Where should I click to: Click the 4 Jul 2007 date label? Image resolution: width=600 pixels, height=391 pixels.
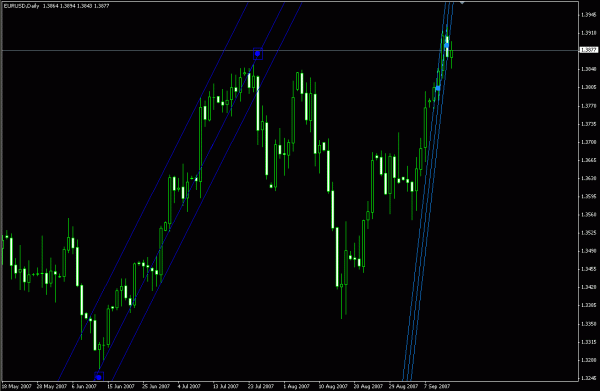coord(189,386)
